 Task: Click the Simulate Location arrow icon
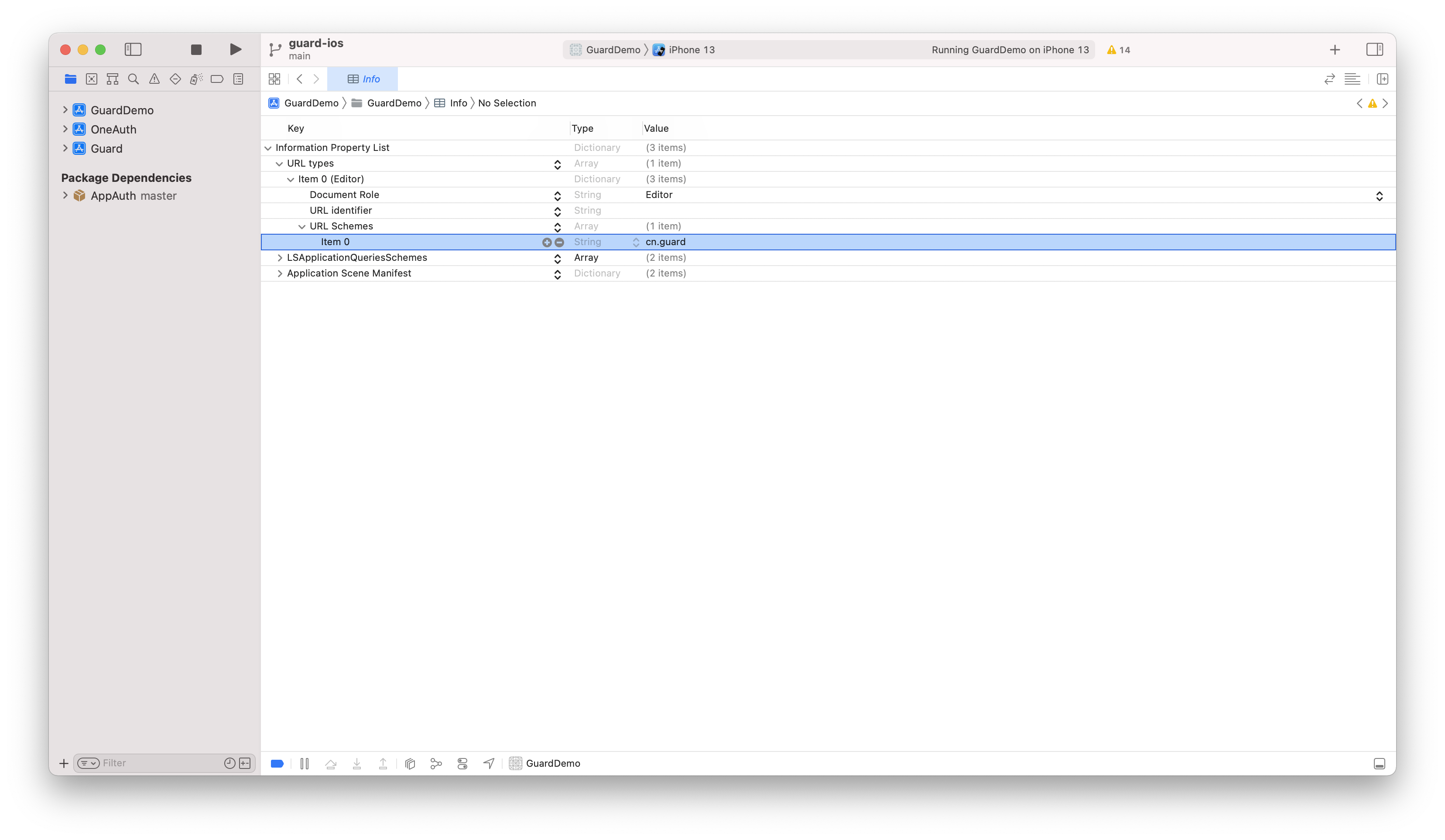click(x=489, y=763)
